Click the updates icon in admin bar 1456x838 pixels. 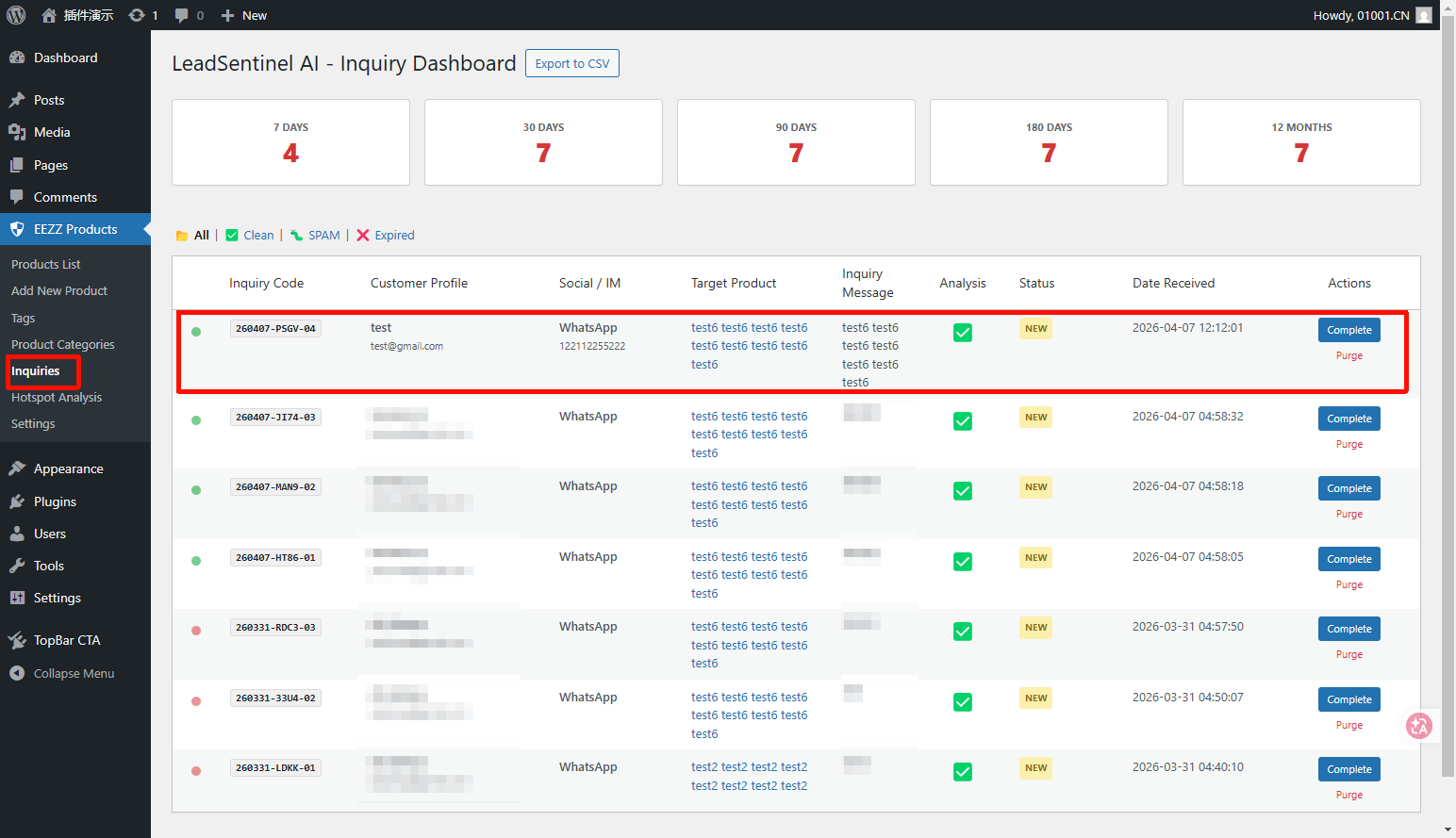point(137,15)
